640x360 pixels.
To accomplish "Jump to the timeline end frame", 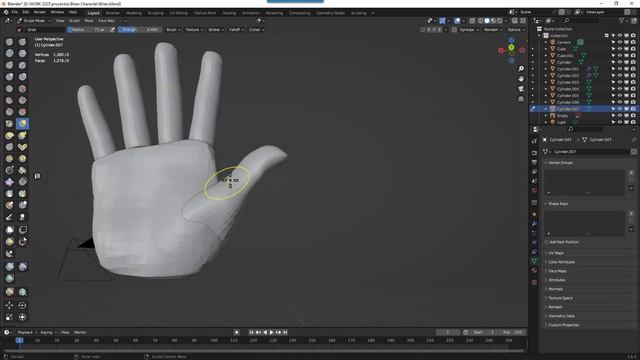I will [x=285, y=332].
